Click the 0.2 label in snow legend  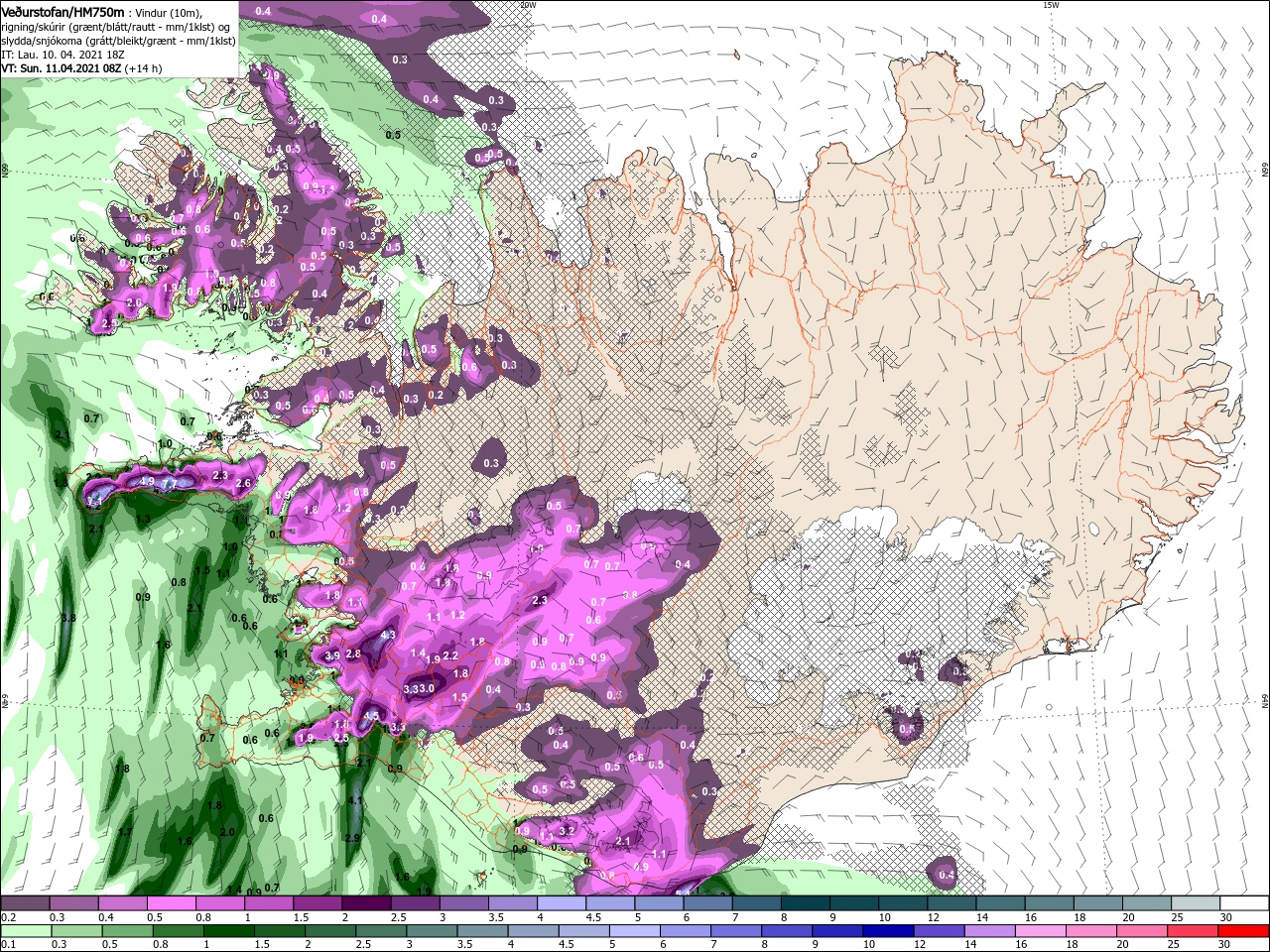(x=8, y=917)
